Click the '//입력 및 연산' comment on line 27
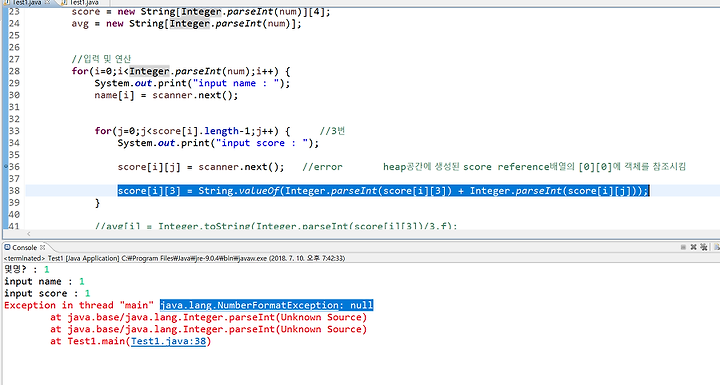 coord(101,59)
